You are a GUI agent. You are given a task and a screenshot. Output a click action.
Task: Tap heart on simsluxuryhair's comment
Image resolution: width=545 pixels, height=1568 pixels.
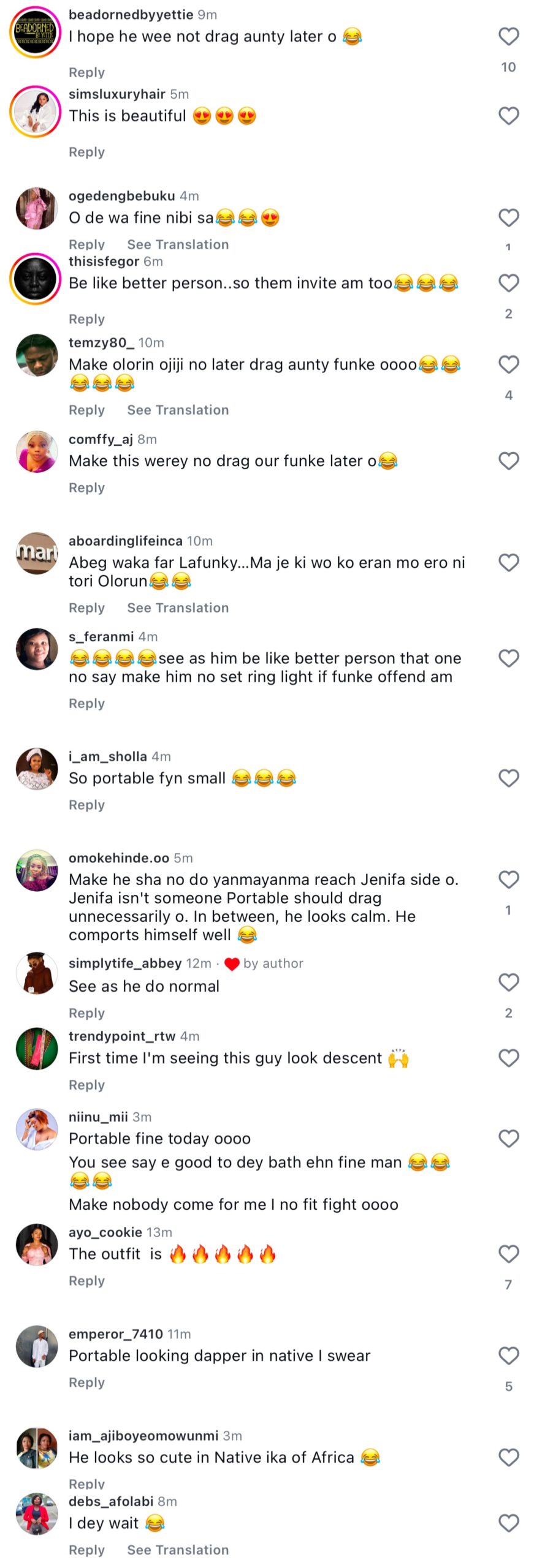(x=508, y=116)
